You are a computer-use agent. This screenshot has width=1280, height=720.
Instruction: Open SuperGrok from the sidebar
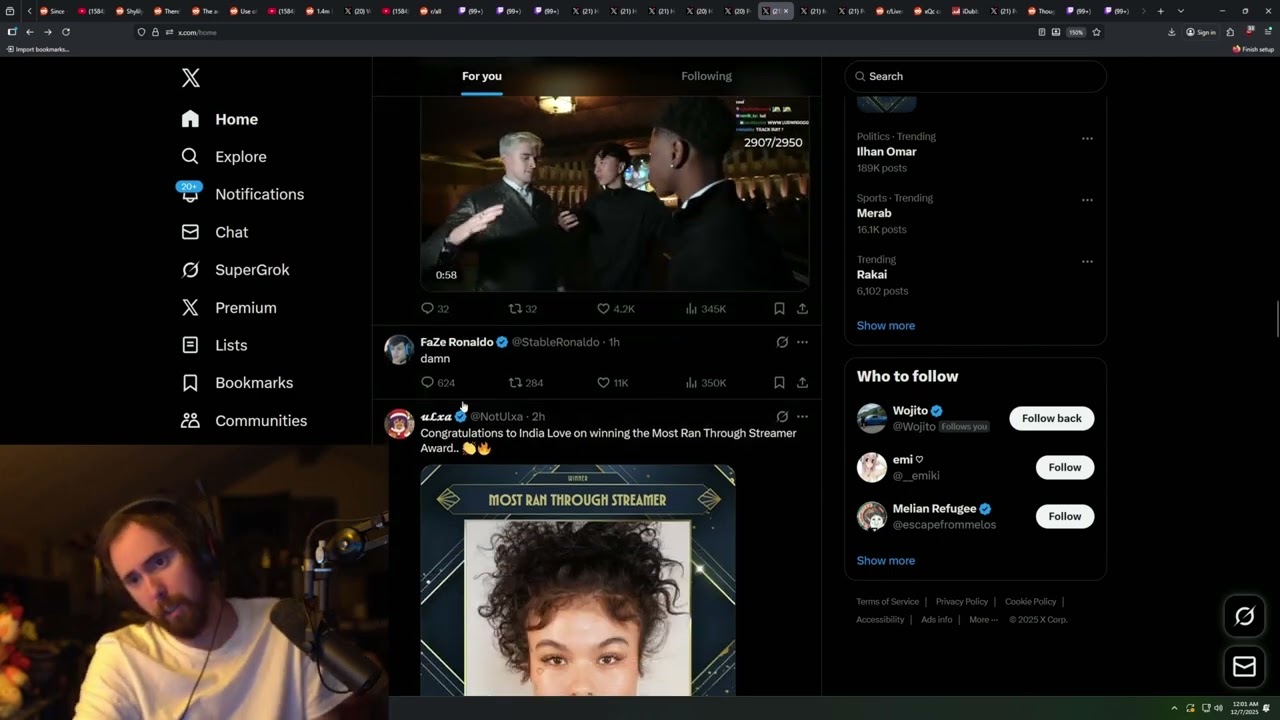pos(235,270)
